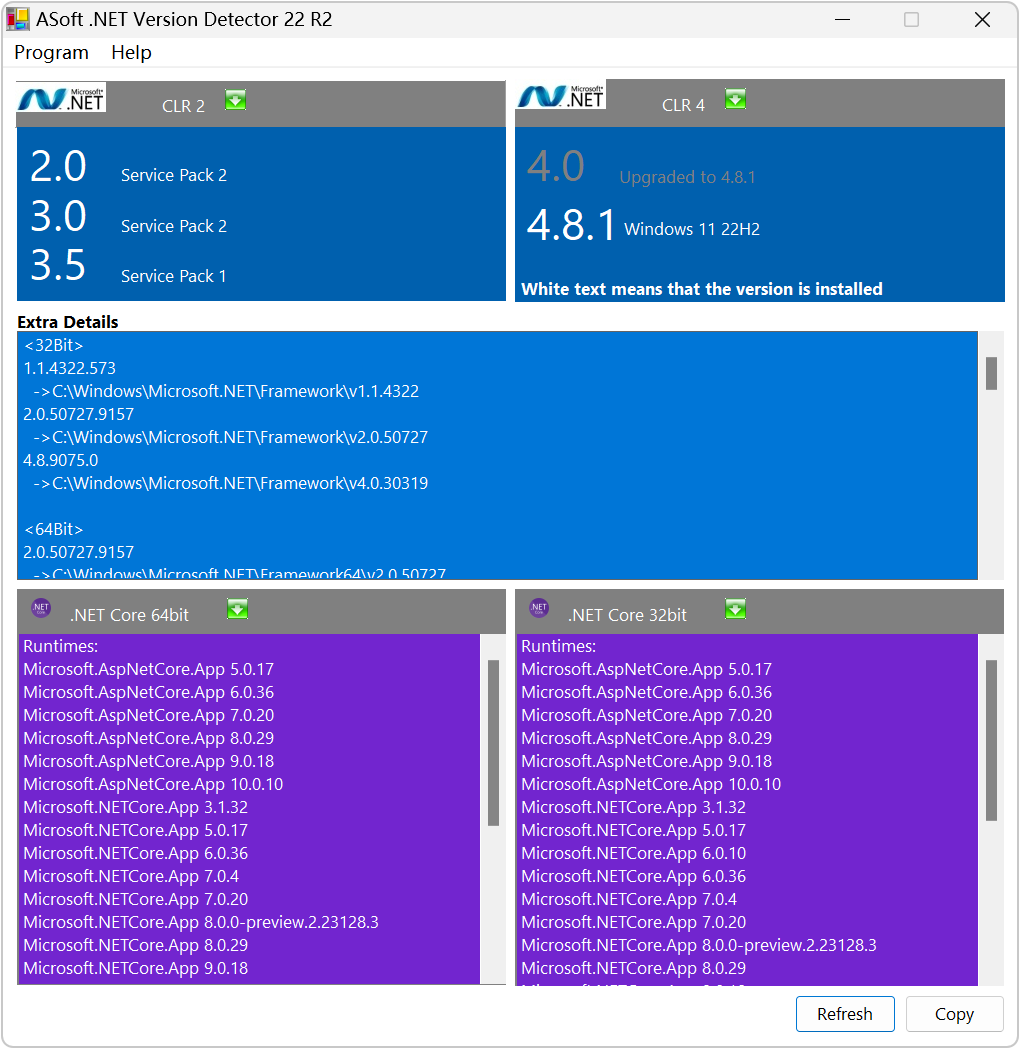Copy the version details

pos(954,1014)
